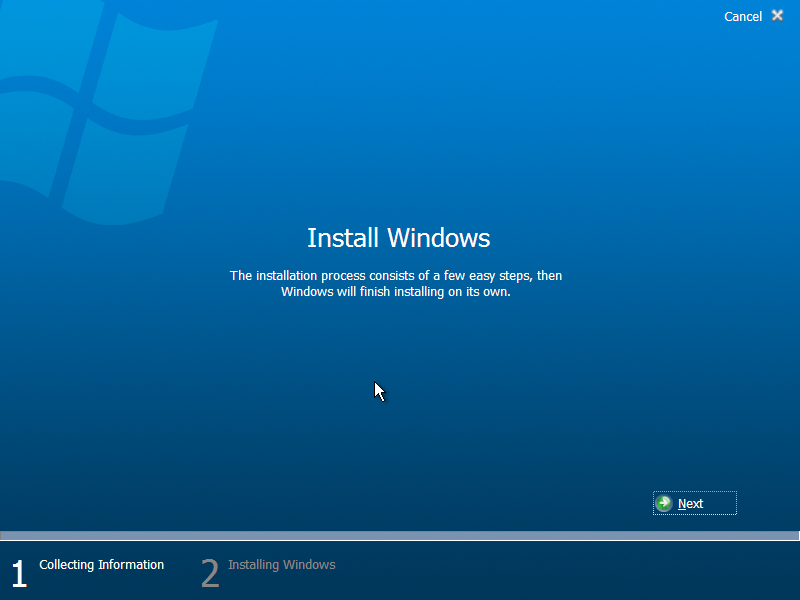Click the step number 2 indicator
Image resolution: width=800 pixels, height=600 pixels.
point(210,573)
